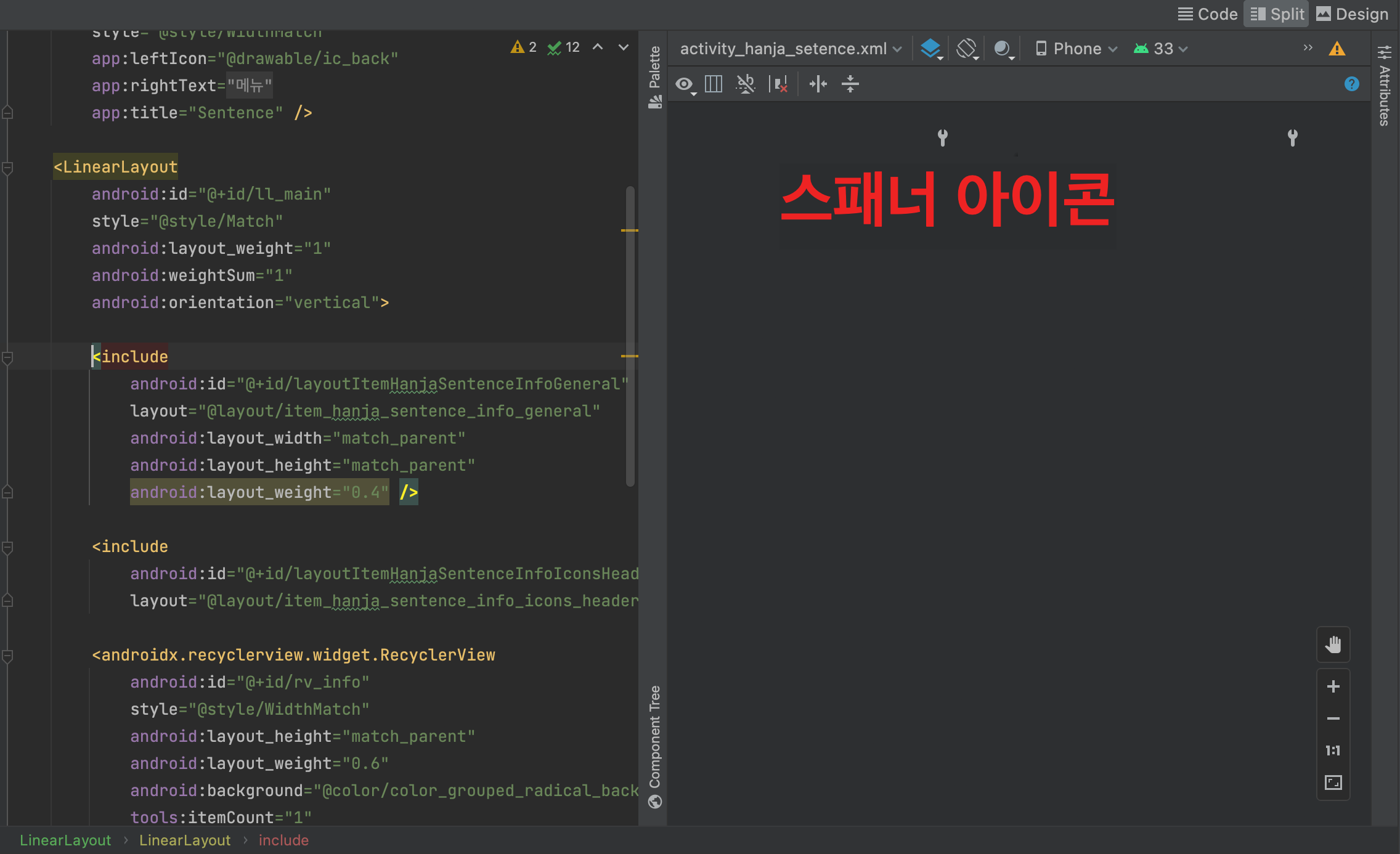Click zoom out minus button
1400x854 pixels.
coord(1333,718)
